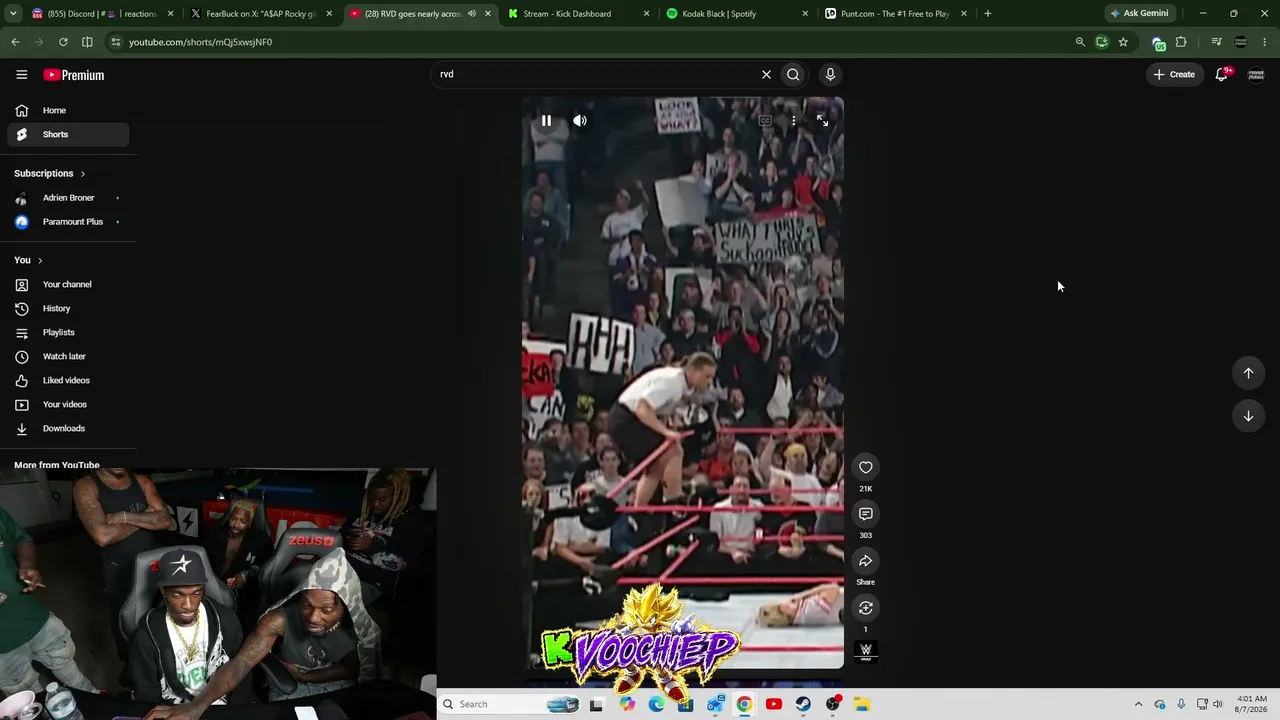Open the YouTube account avatar menu
The height and width of the screenshot is (720, 1280).
[x=1257, y=75]
